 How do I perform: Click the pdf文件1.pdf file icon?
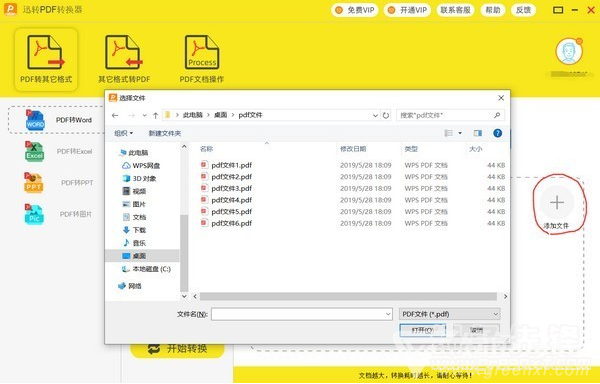pos(204,165)
